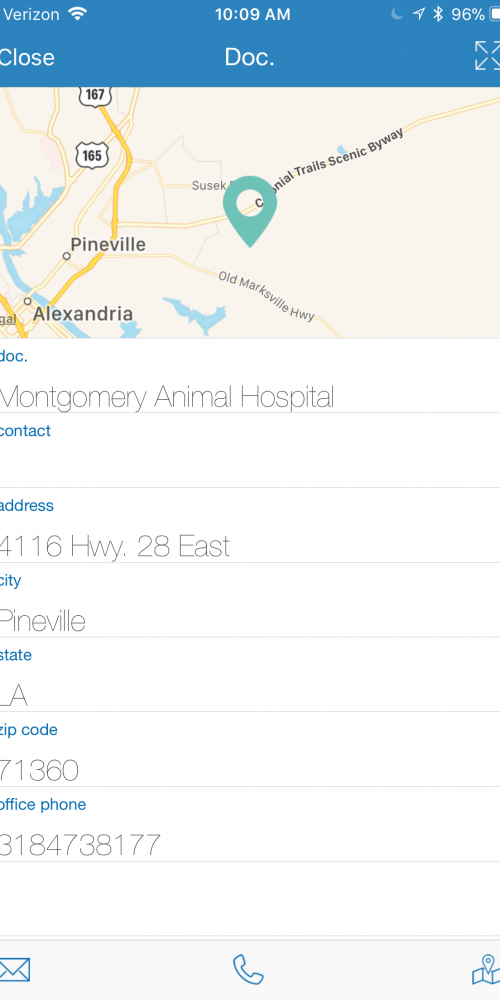Close the Doc. details screen
This screenshot has width=500, height=1000.
[27, 57]
